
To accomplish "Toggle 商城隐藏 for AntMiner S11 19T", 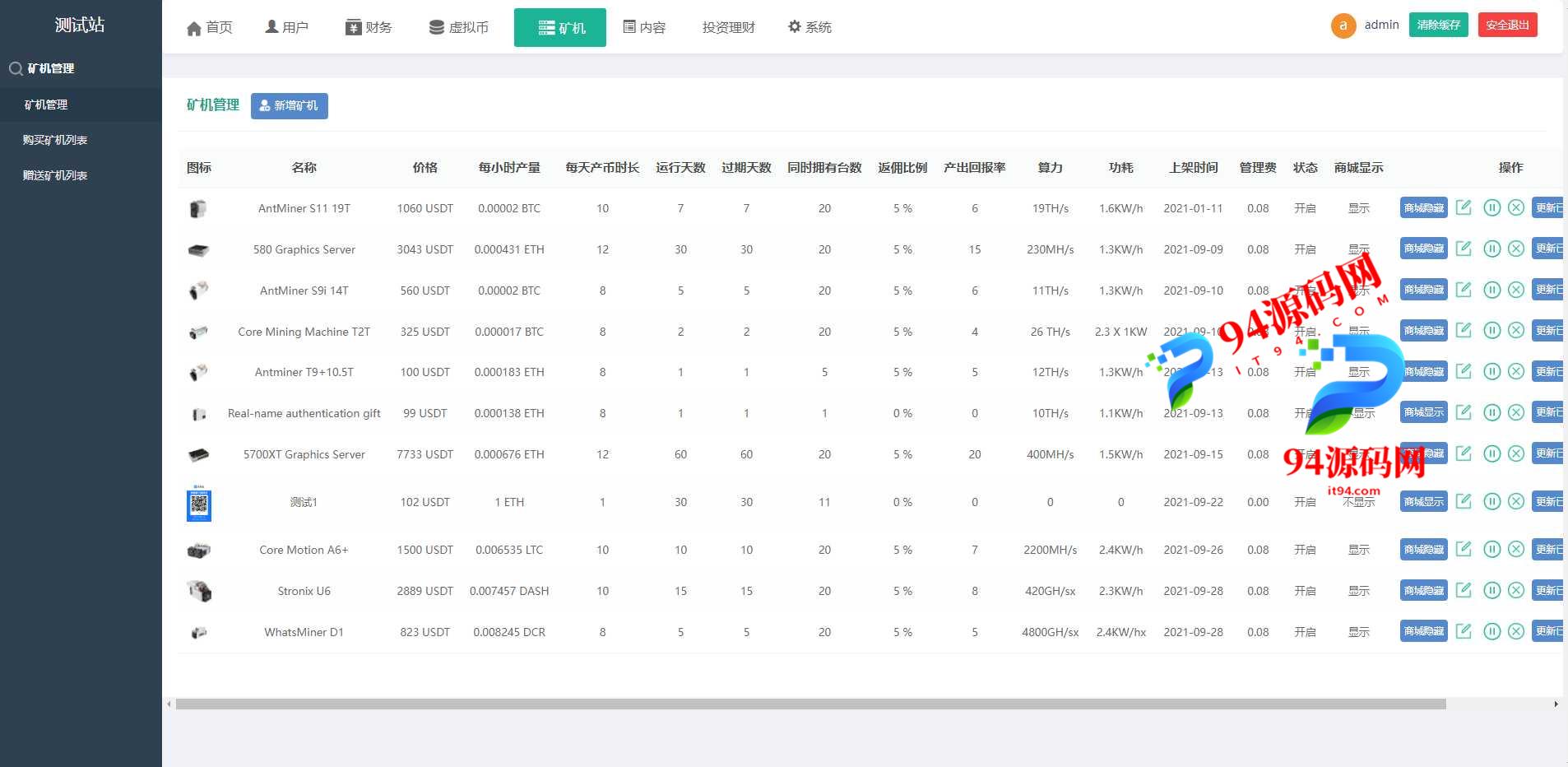I will click(x=1423, y=207).
